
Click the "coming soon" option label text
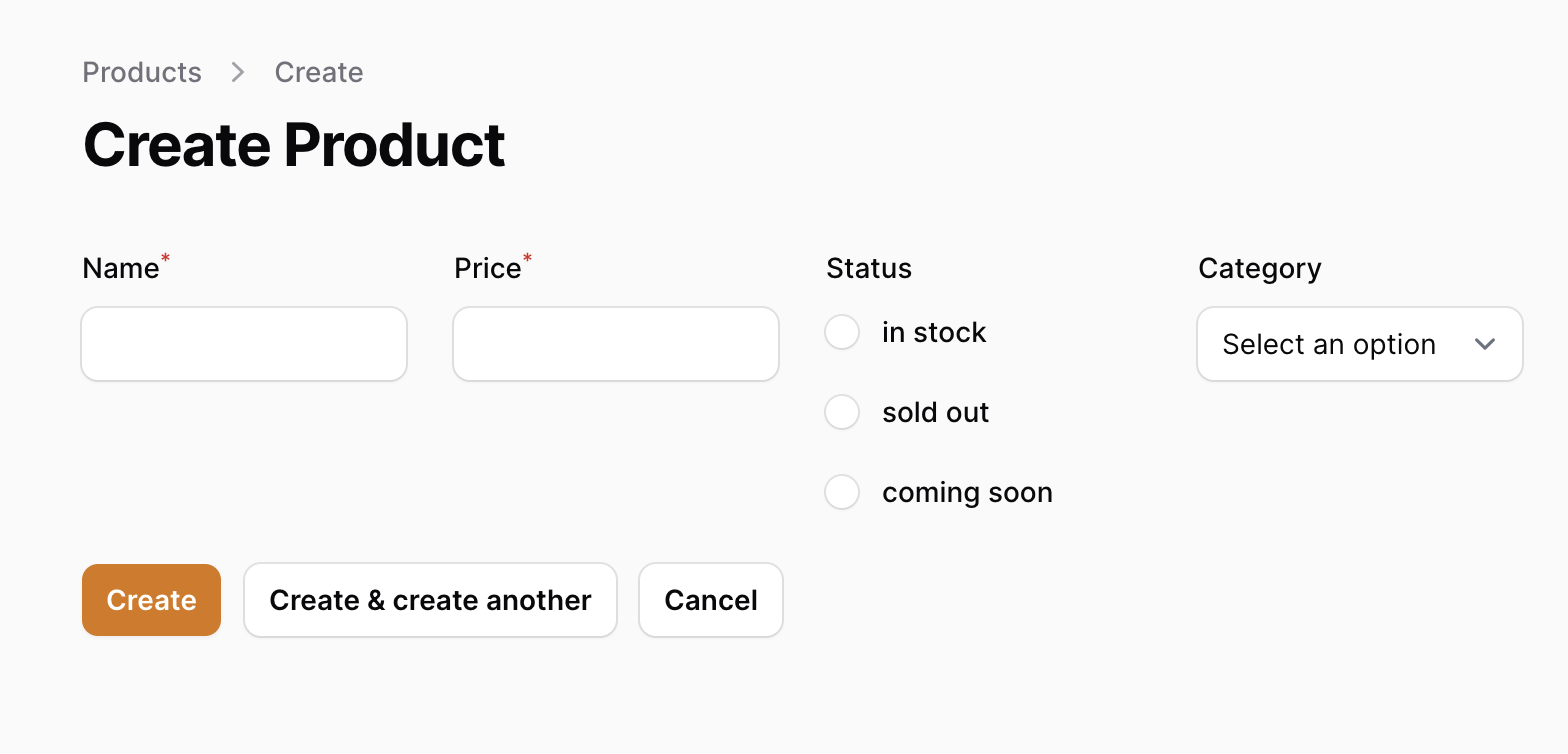click(967, 493)
